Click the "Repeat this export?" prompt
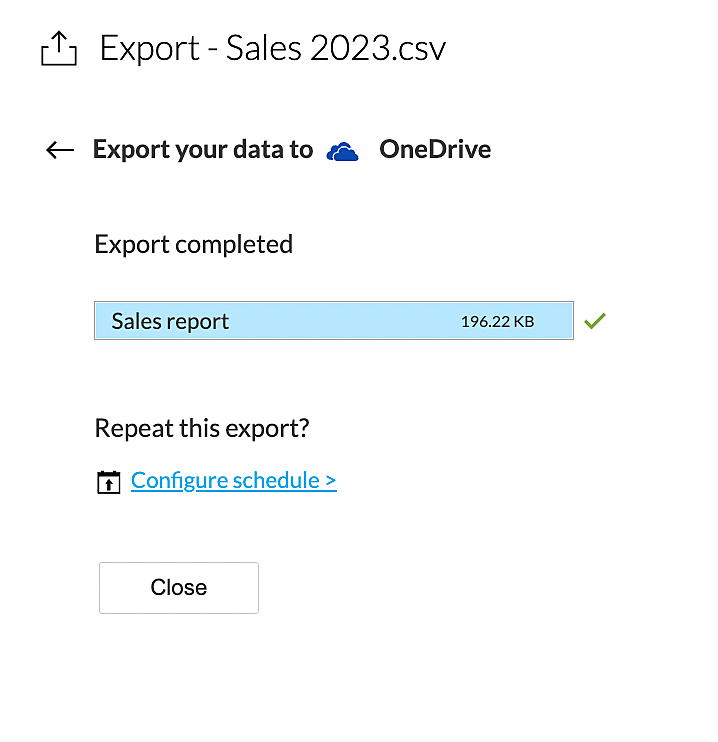The height and width of the screenshot is (742, 718). coord(202,429)
